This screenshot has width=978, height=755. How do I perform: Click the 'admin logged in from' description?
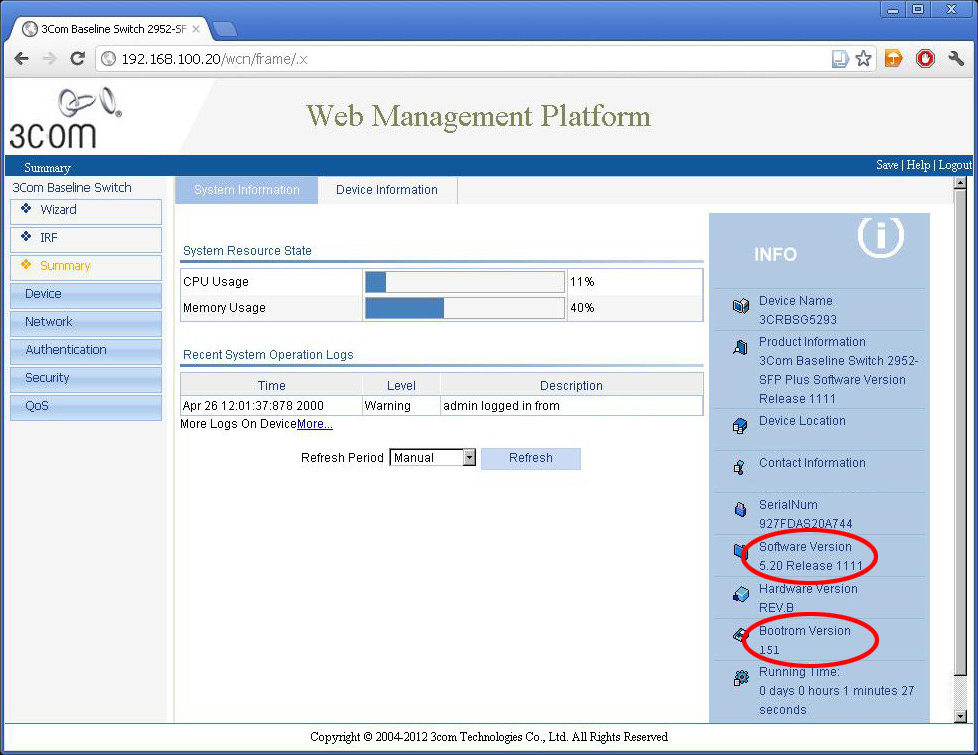[501, 406]
